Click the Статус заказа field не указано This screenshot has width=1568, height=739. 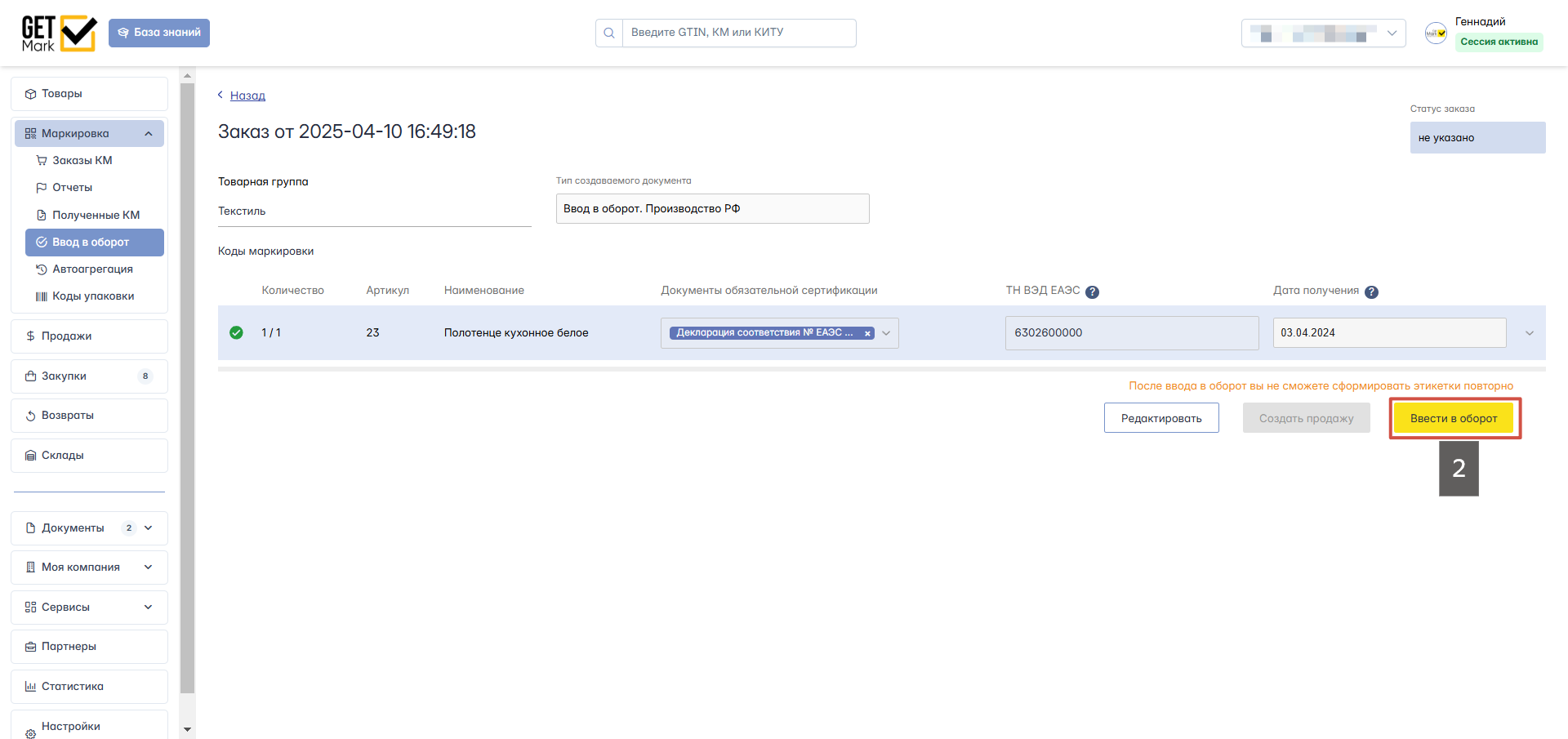(1477, 138)
